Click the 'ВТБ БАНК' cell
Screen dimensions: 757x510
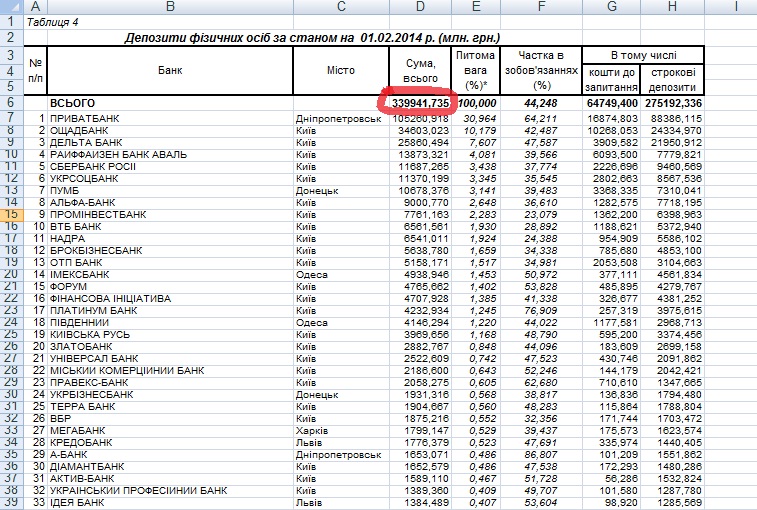170,227
